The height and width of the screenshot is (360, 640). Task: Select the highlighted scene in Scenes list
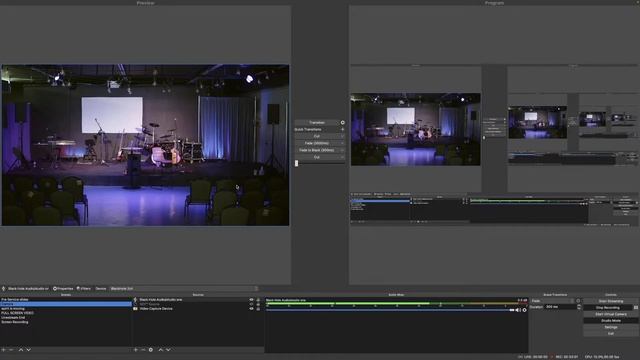point(66,304)
